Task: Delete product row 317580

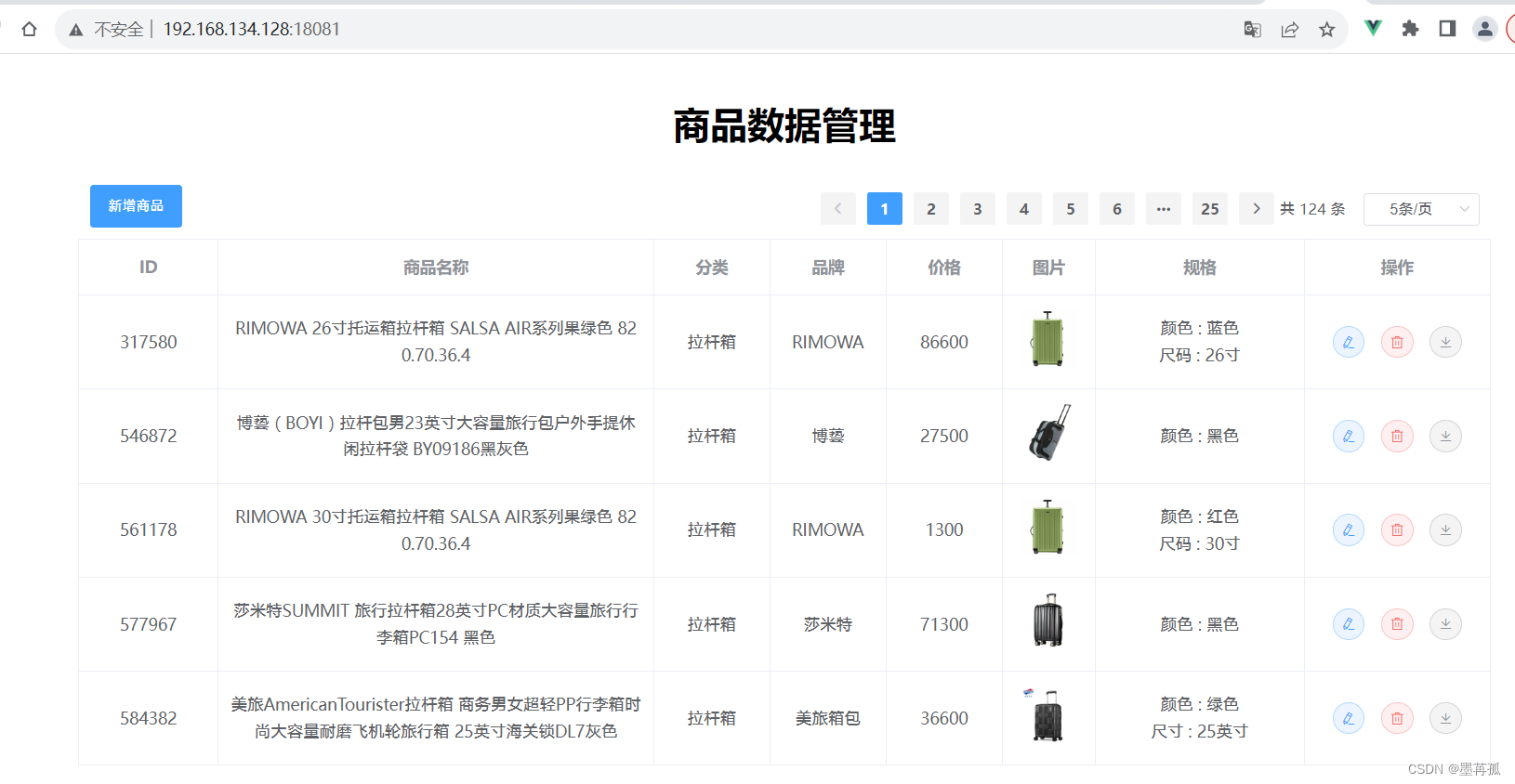Action: coord(1397,342)
